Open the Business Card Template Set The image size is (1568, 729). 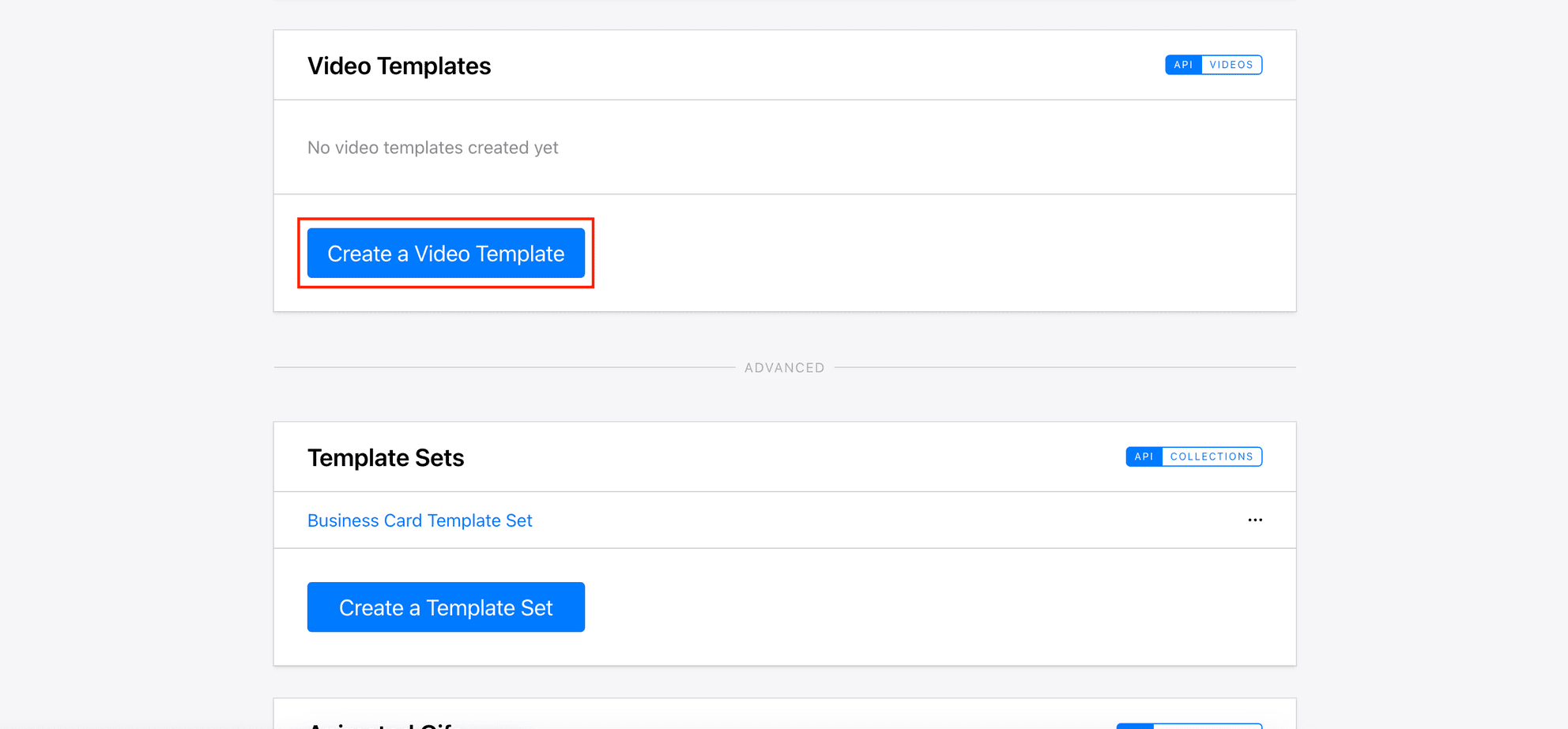(x=420, y=520)
